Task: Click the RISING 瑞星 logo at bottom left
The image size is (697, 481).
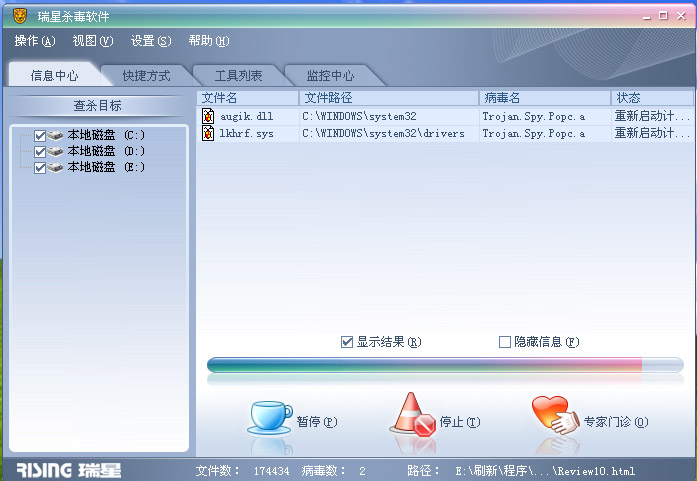Action: tap(69, 470)
